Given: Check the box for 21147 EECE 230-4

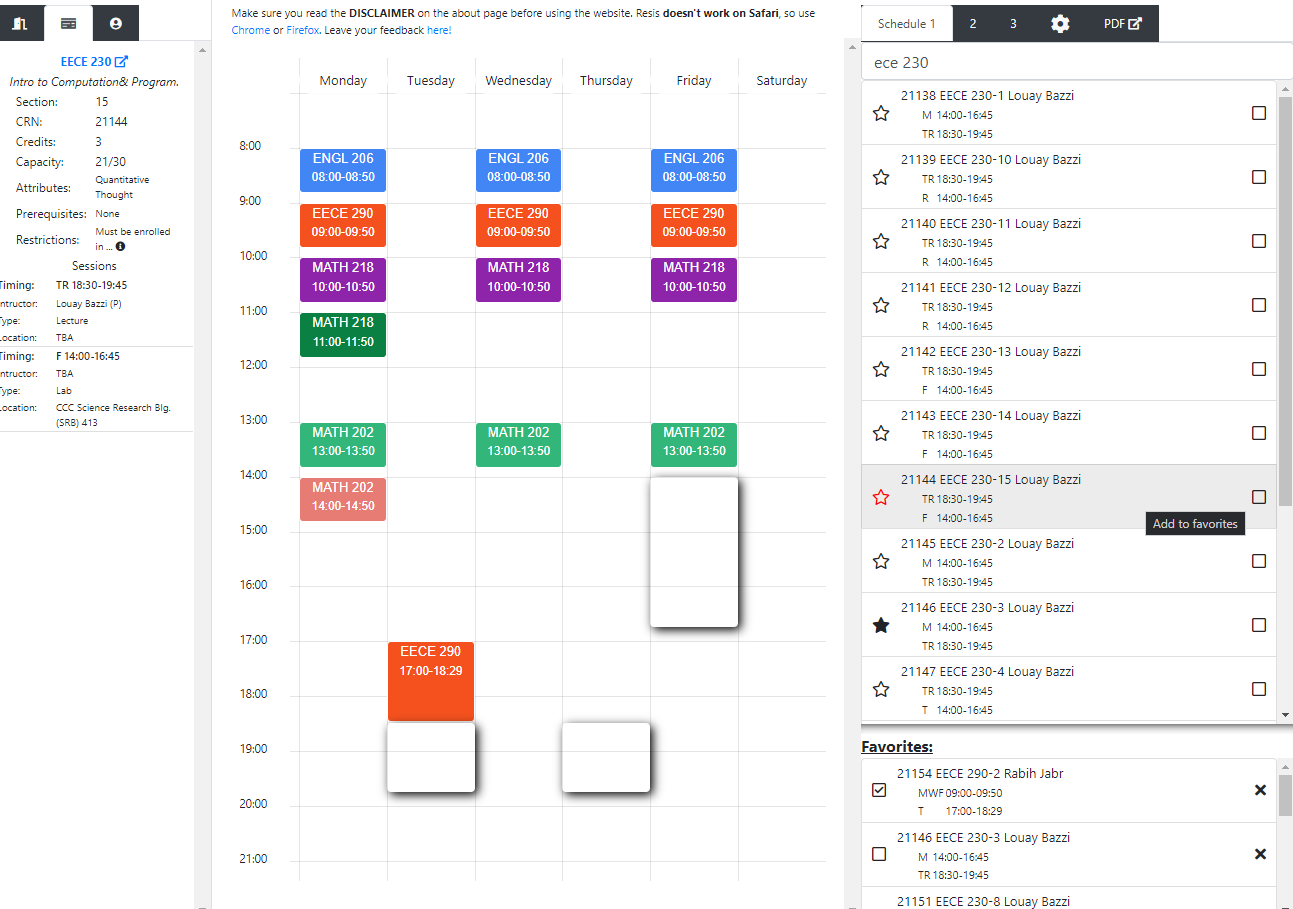Looking at the screenshot, I should tap(1259, 689).
